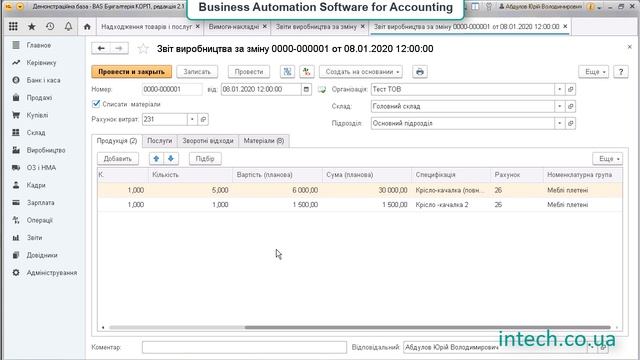Image resolution: width=640 pixels, height=360 pixels.
Task: Click Провести button
Action: point(249,72)
